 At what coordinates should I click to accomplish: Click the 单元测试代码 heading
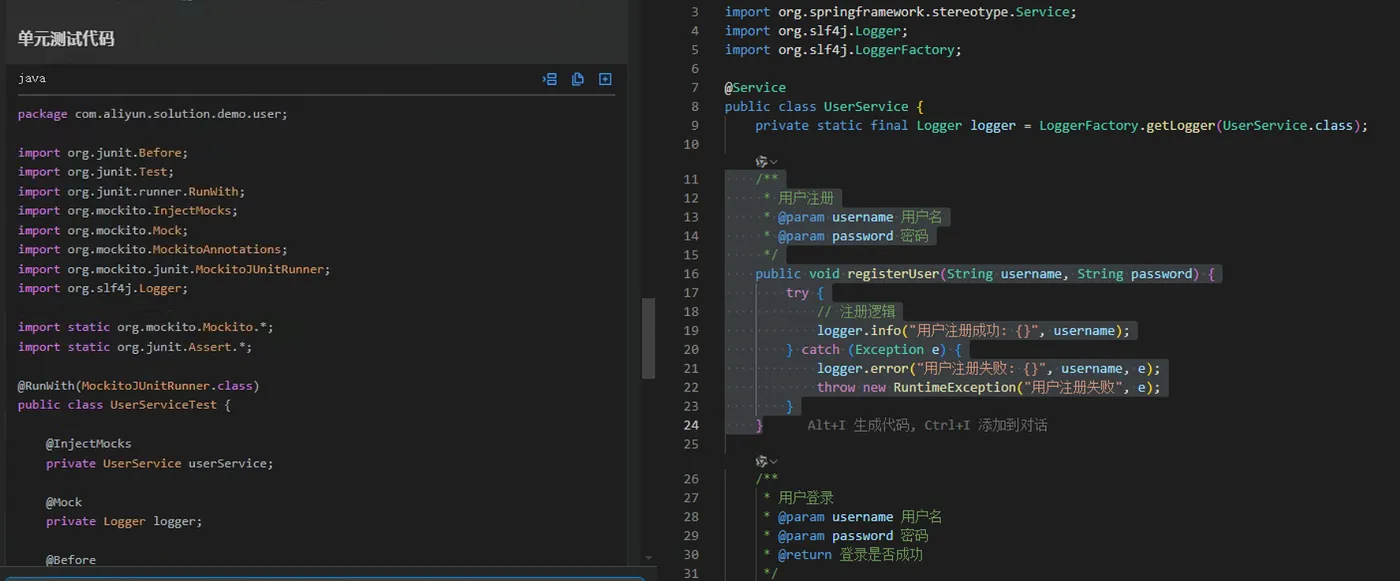click(66, 39)
